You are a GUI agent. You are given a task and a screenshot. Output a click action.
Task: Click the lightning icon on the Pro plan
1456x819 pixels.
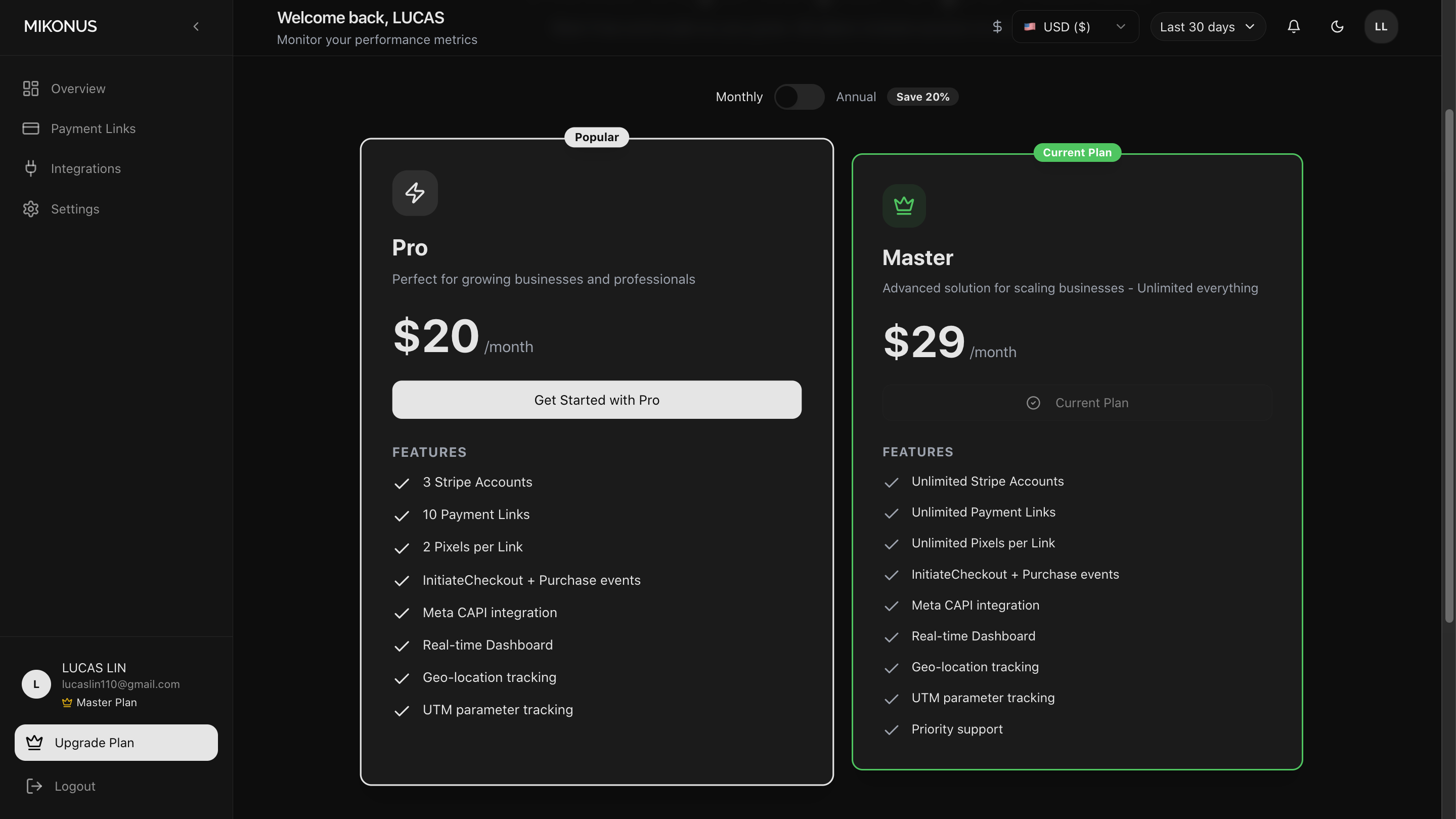pyautogui.click(x=415, y=193)
